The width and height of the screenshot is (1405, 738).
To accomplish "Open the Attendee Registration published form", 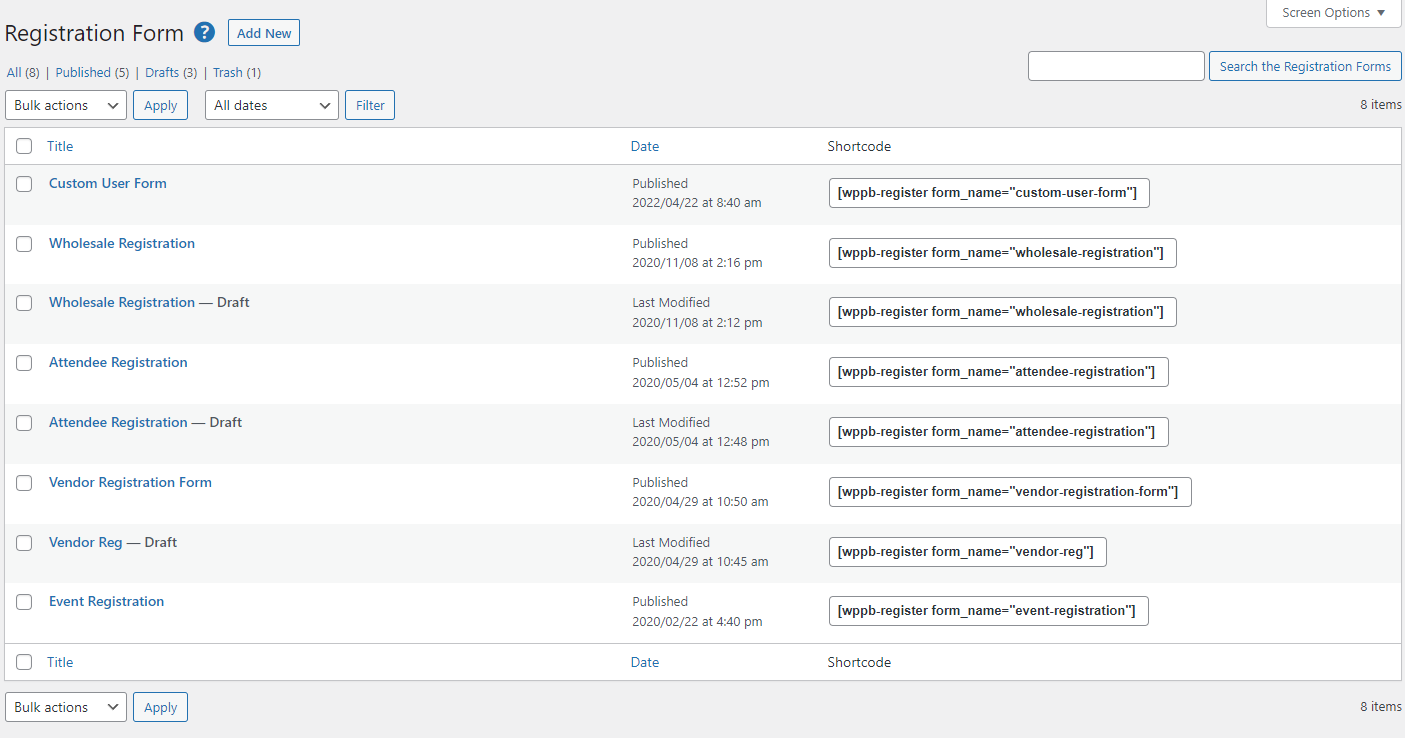I will coord(118,362).
